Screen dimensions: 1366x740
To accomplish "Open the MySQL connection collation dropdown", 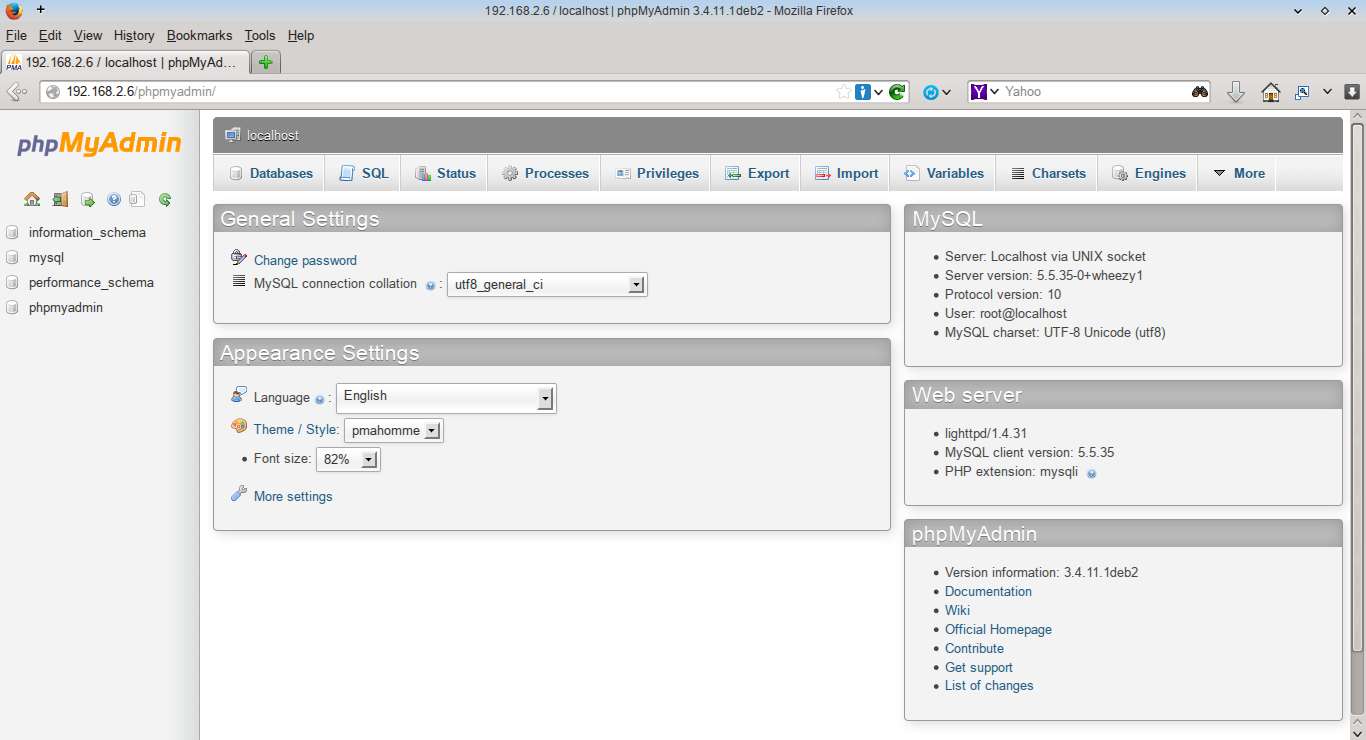I will pos(547,285).
